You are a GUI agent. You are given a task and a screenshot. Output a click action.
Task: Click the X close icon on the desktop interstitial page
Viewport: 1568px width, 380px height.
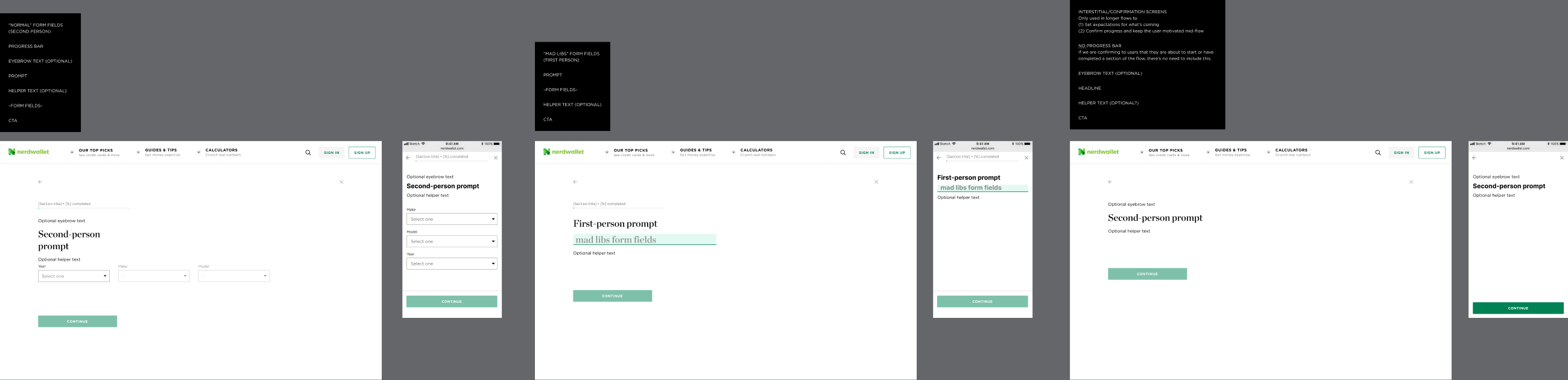coord(1412,182)
